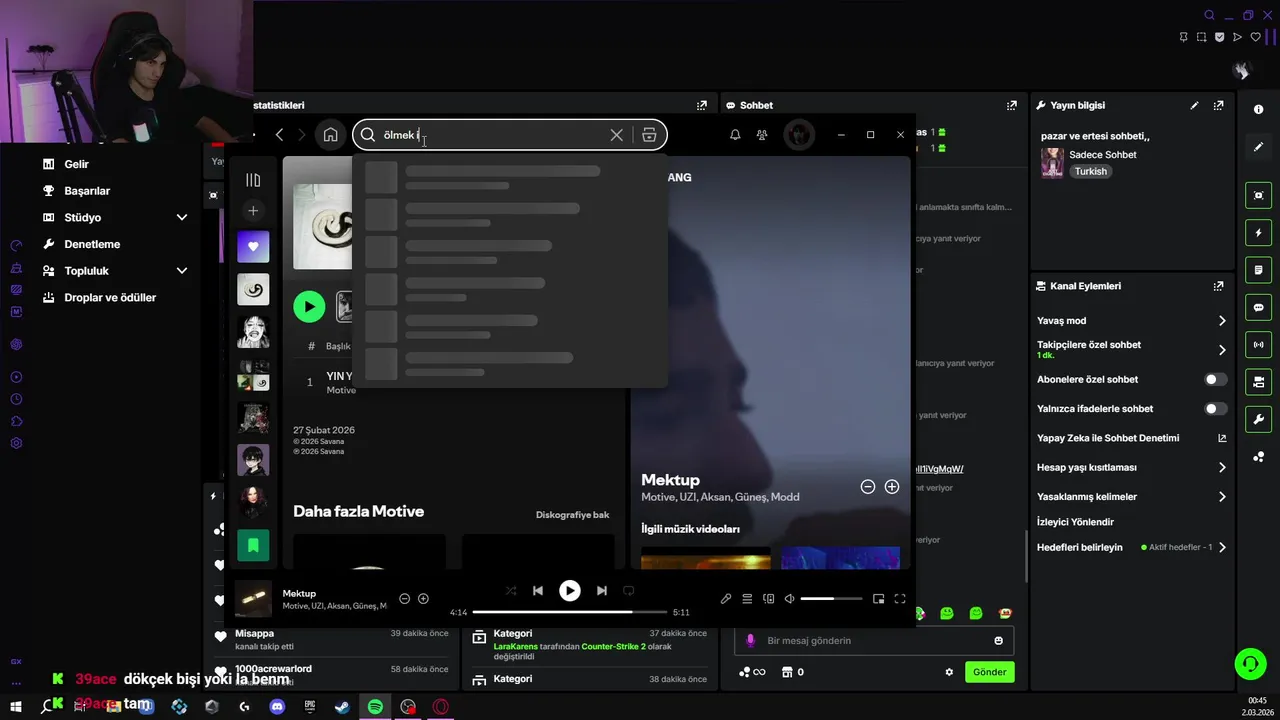Viewport: 1280px width, 720px height.
Task: Expand Hedefleri belirleyin row
Action: click(1131, 547)
